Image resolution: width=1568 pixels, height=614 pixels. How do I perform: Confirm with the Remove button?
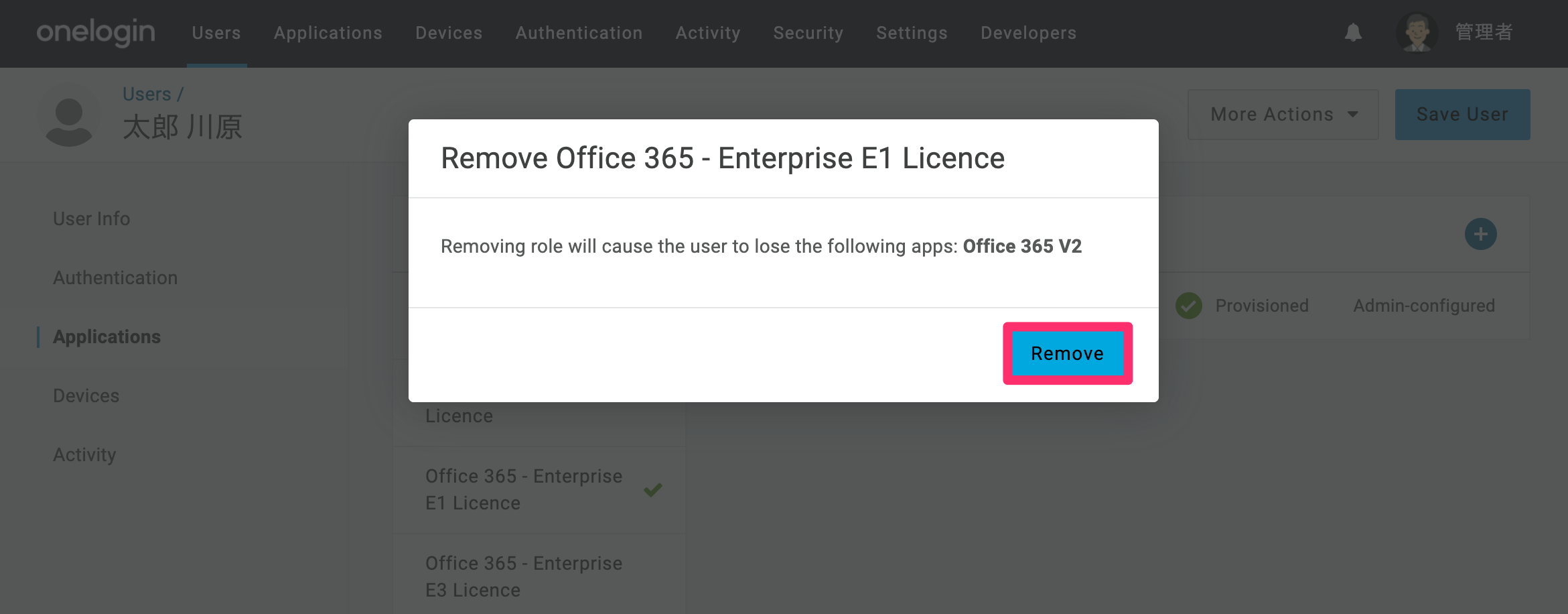[1067, 353]
